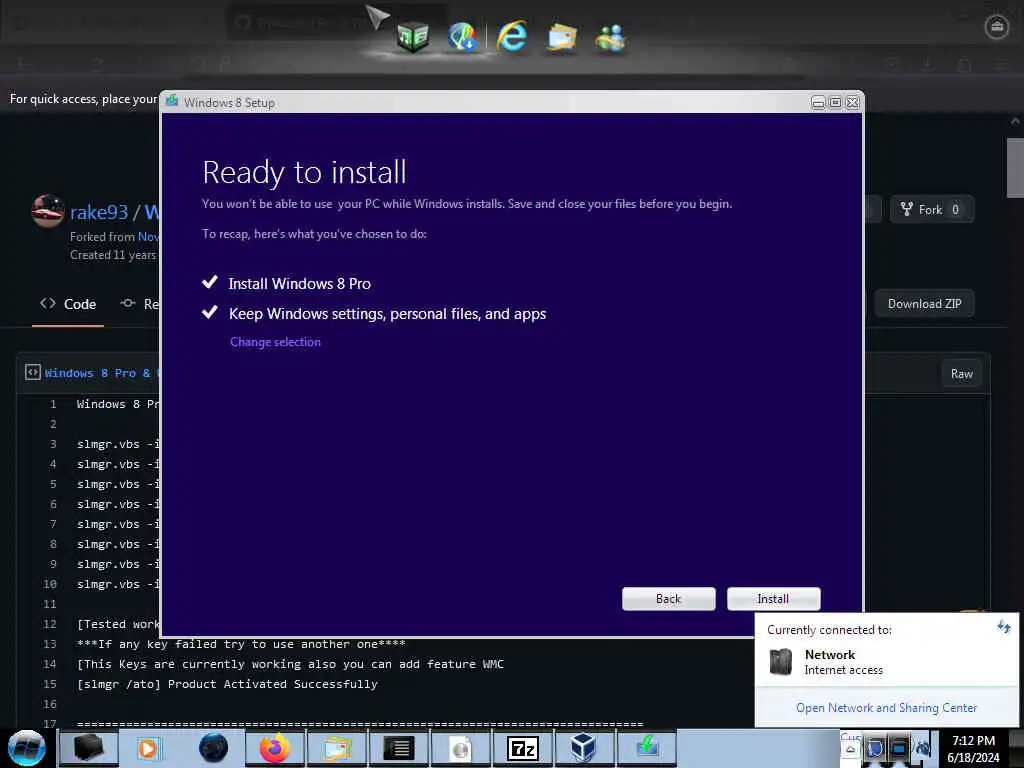
Task: Switch to Firefox in the taskbar
Action: pyautogui.click(x=274, y=748)
